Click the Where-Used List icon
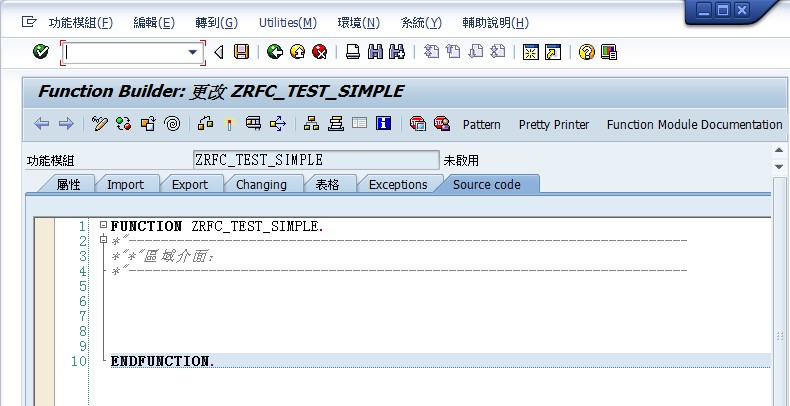Viewport: 790px width, 406px height. [278, 123]
